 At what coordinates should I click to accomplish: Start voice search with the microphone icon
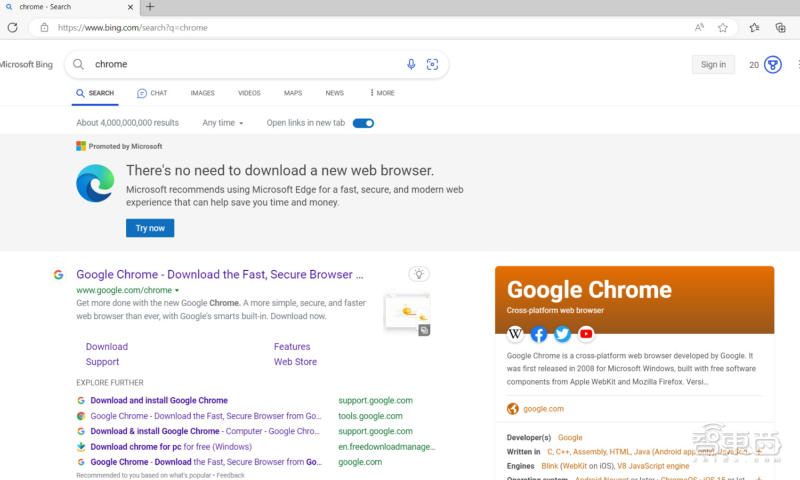tap(411, 64)
